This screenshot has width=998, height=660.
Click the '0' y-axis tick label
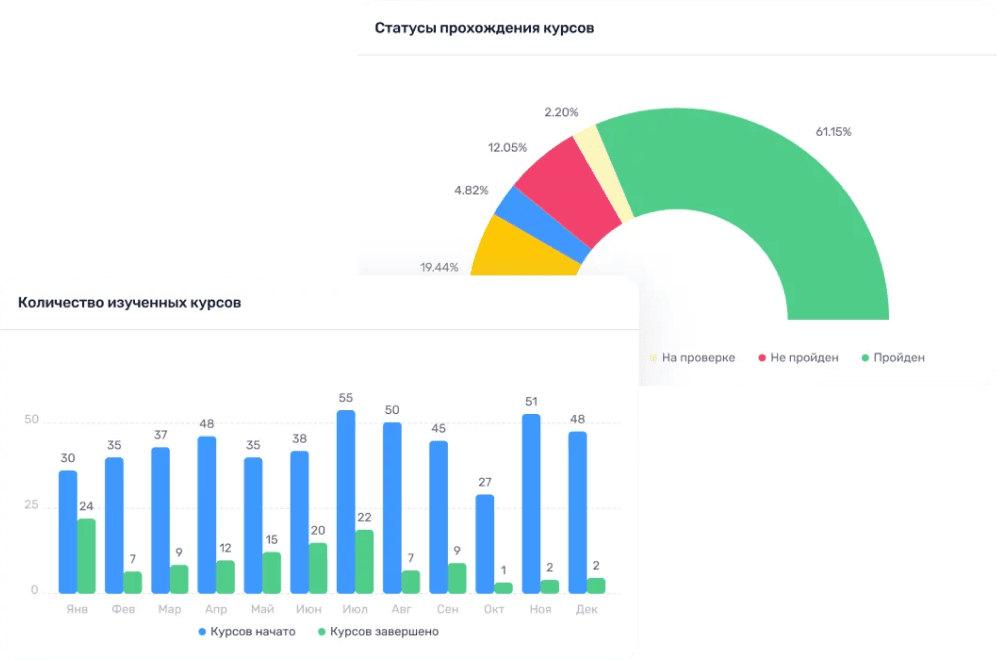tap(34, 590)
